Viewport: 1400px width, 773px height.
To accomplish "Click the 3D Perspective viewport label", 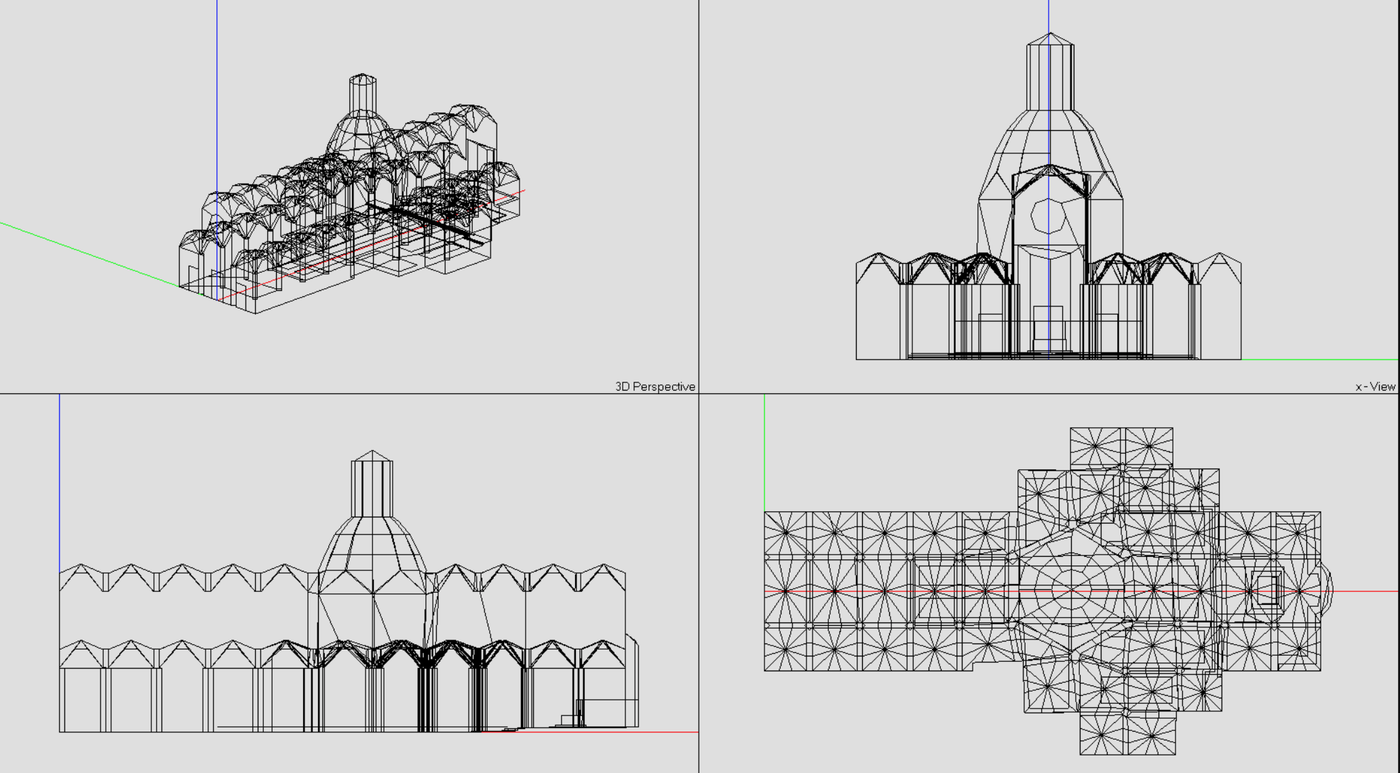I will 655,386.
